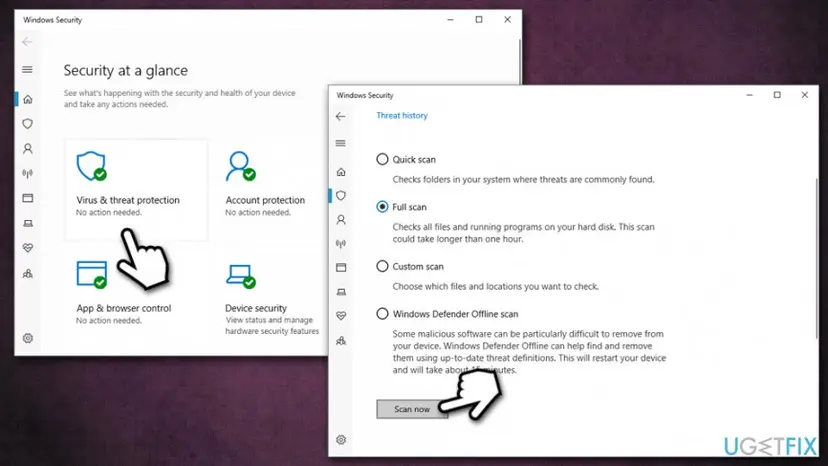This screenshot has height=466, width=828.
Task: Click the shield icon on the Virus & threat tile
Action: (x=91, y=166)
